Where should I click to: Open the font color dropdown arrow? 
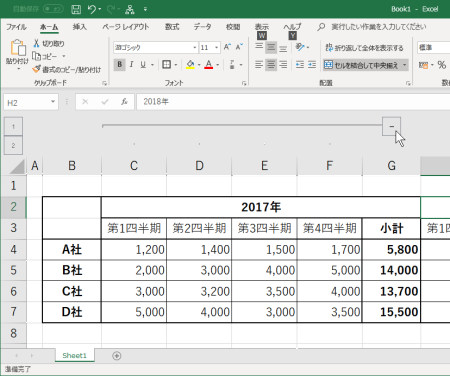pos(218,65)
